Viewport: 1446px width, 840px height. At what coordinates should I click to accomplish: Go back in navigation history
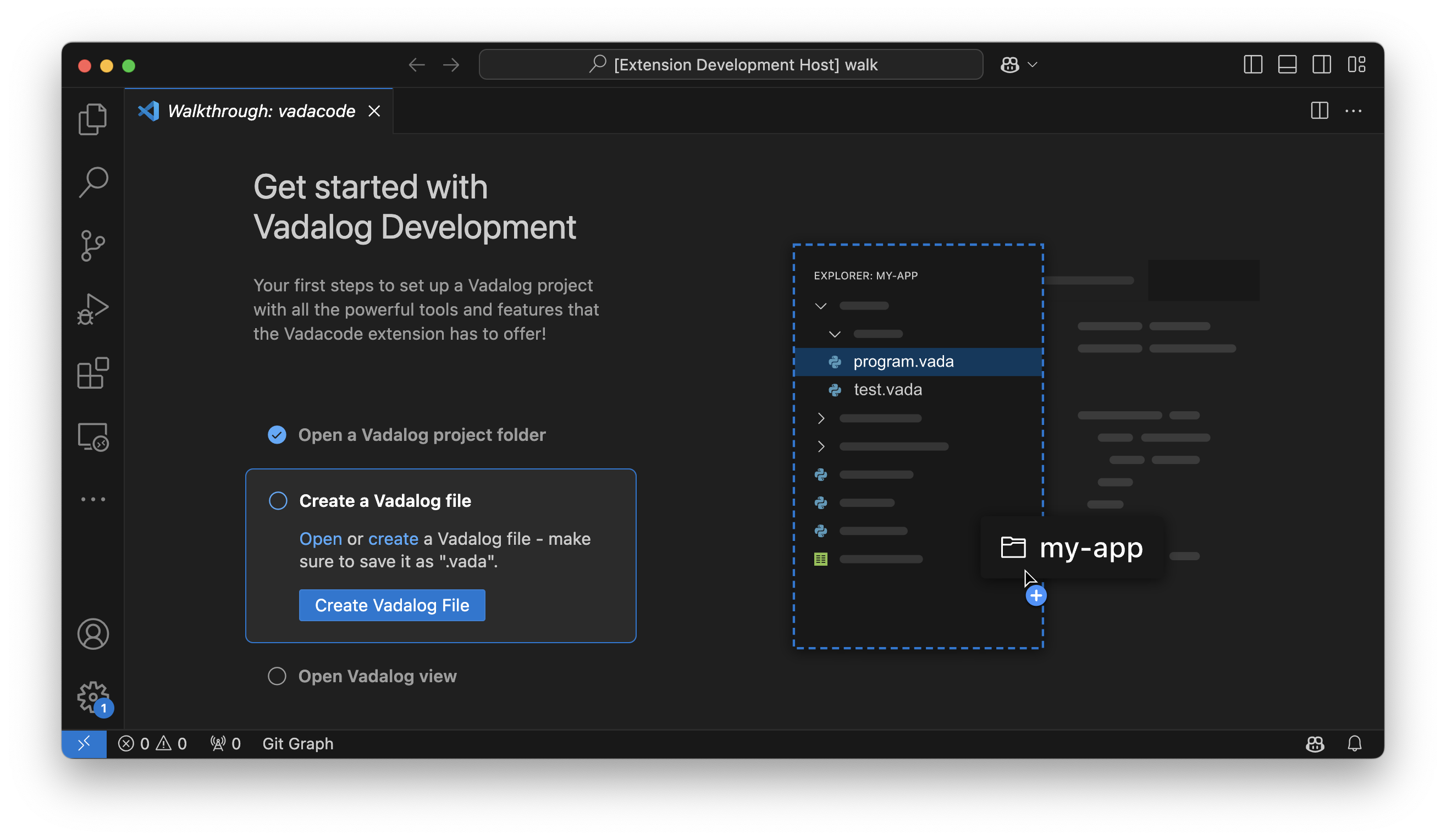pos(417,65)
